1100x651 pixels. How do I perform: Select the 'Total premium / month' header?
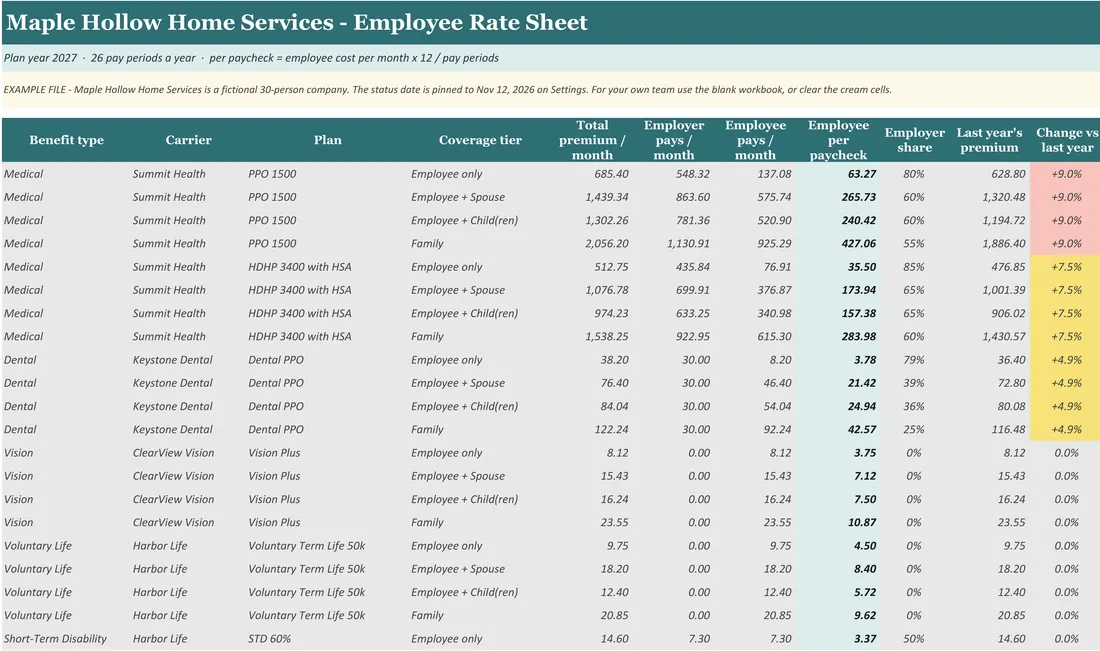pos(592,140)
